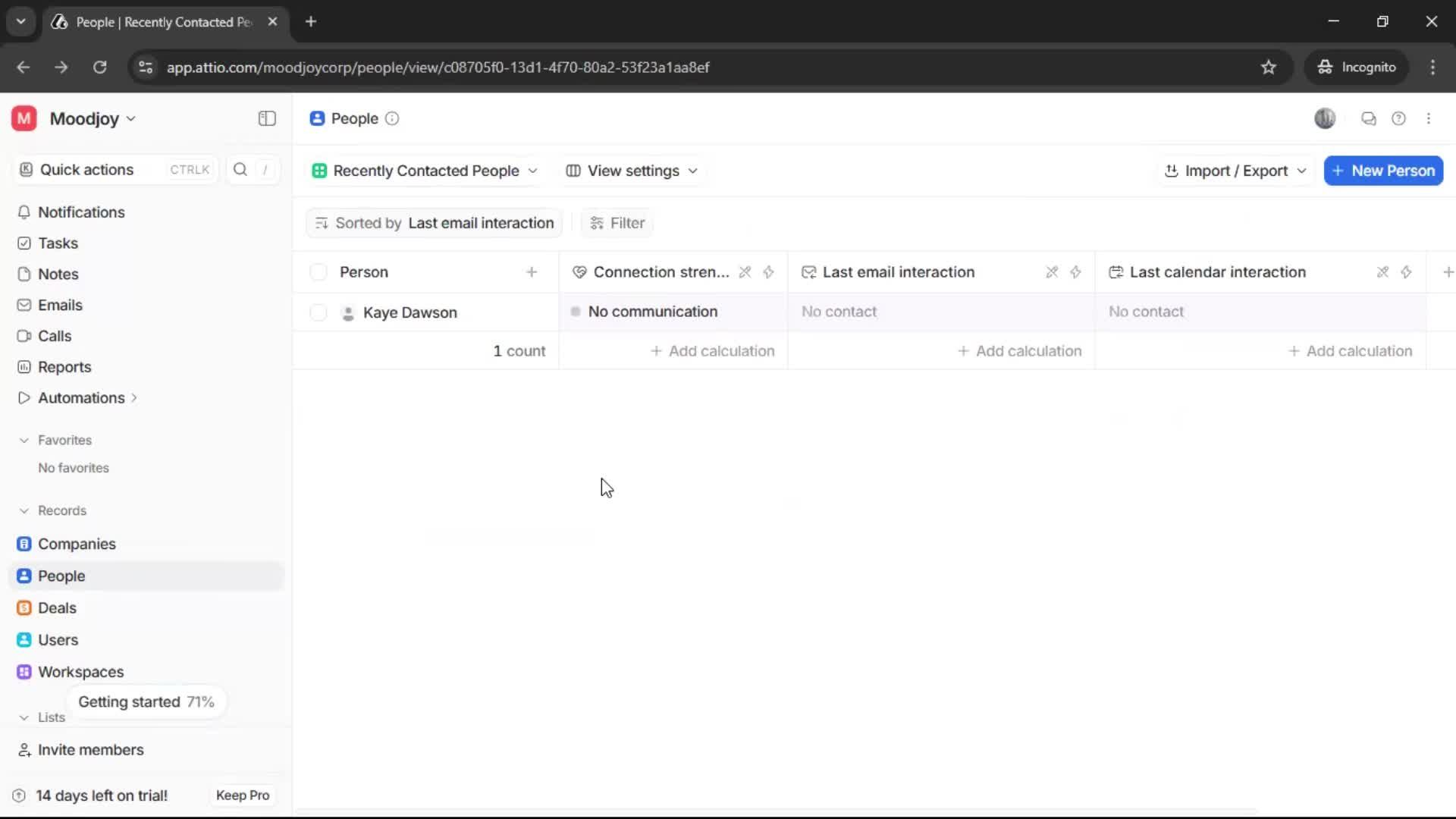Viewport: 1456px width, 819px height.
Task: Select the checkbox next to Kaye Dawson
Action: tap(318, 312)
